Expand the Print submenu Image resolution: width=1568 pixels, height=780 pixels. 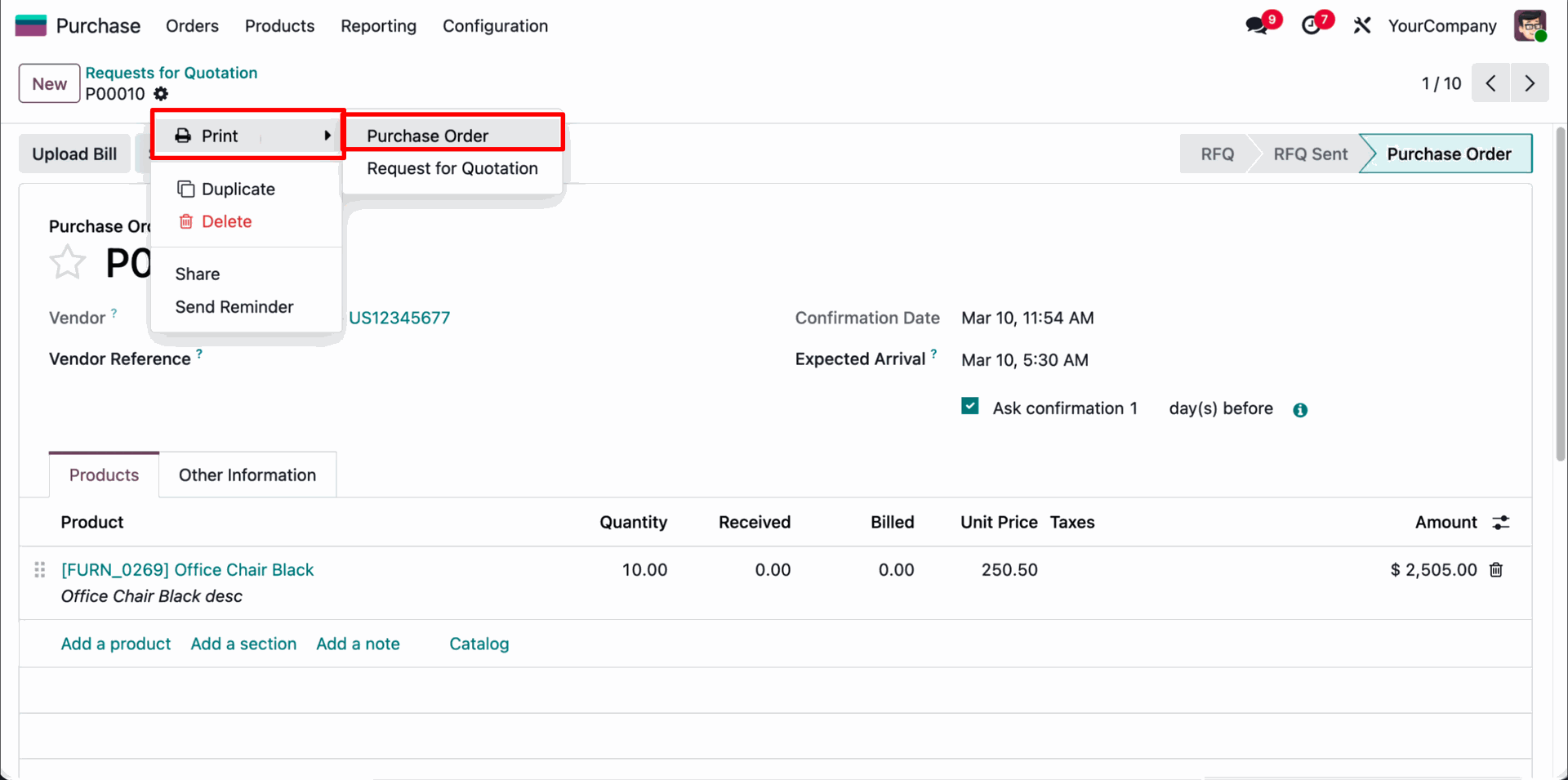pos(247,136)
